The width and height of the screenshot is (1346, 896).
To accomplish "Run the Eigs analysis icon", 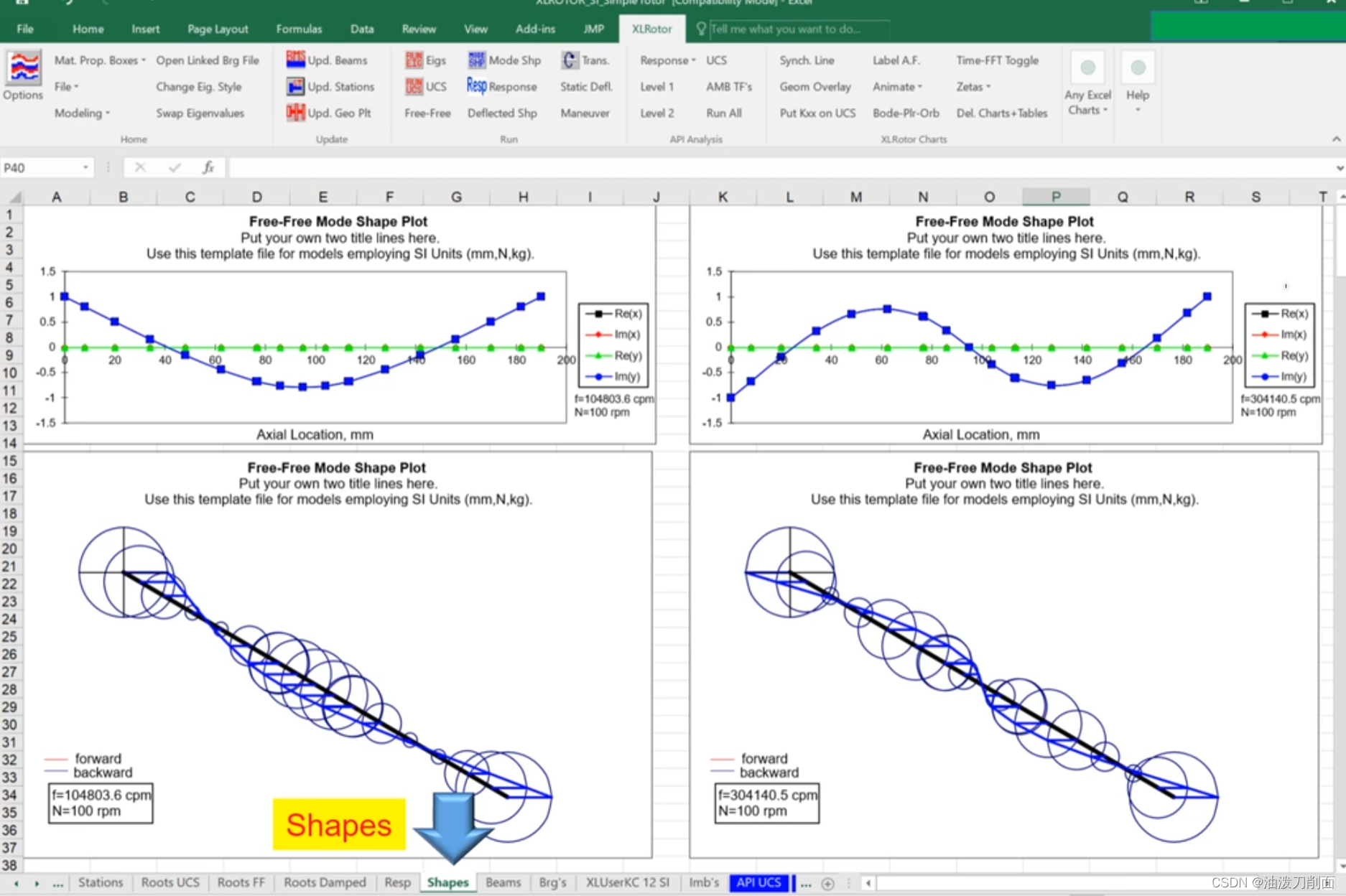I will pos(414,60).
